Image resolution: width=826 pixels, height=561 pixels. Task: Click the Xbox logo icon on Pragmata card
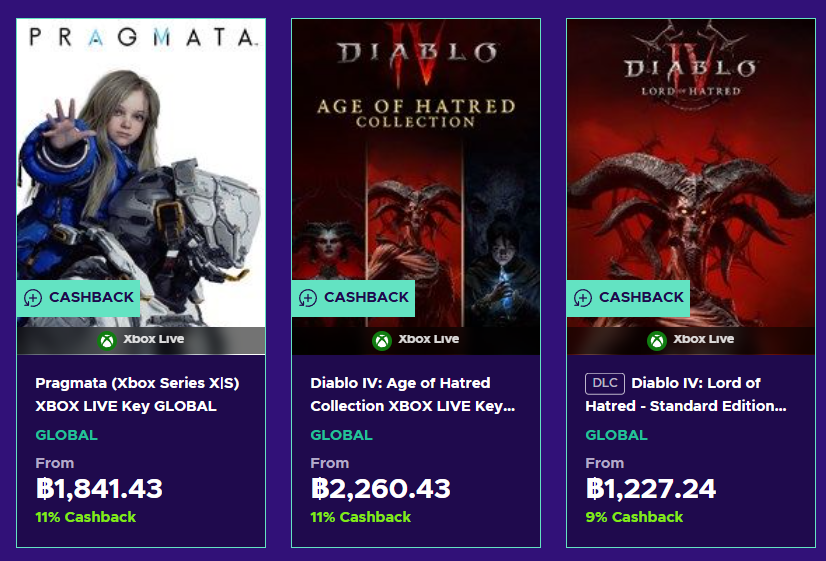coord(107,340)
